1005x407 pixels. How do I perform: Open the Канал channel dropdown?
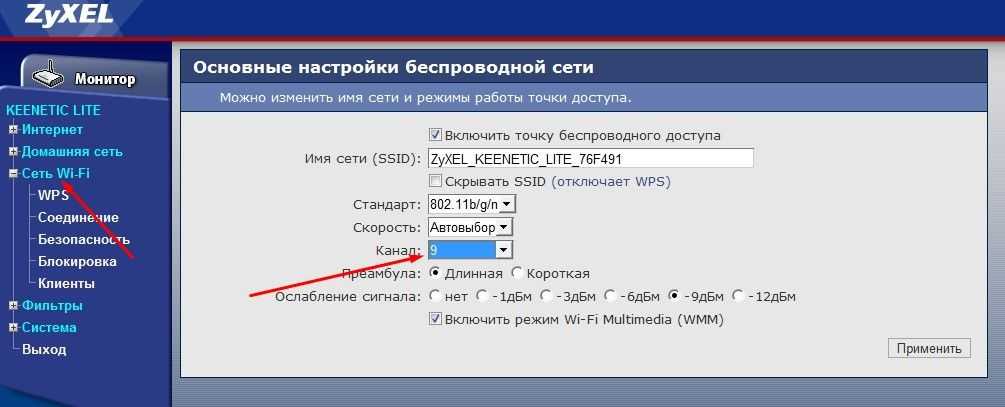pos(470,250)
